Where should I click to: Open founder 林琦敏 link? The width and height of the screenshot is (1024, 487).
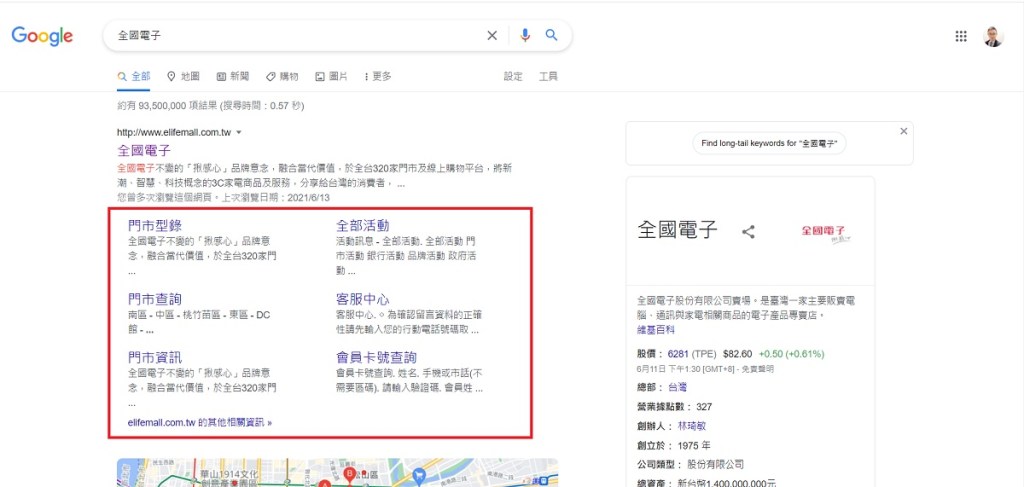pos(692,426)
